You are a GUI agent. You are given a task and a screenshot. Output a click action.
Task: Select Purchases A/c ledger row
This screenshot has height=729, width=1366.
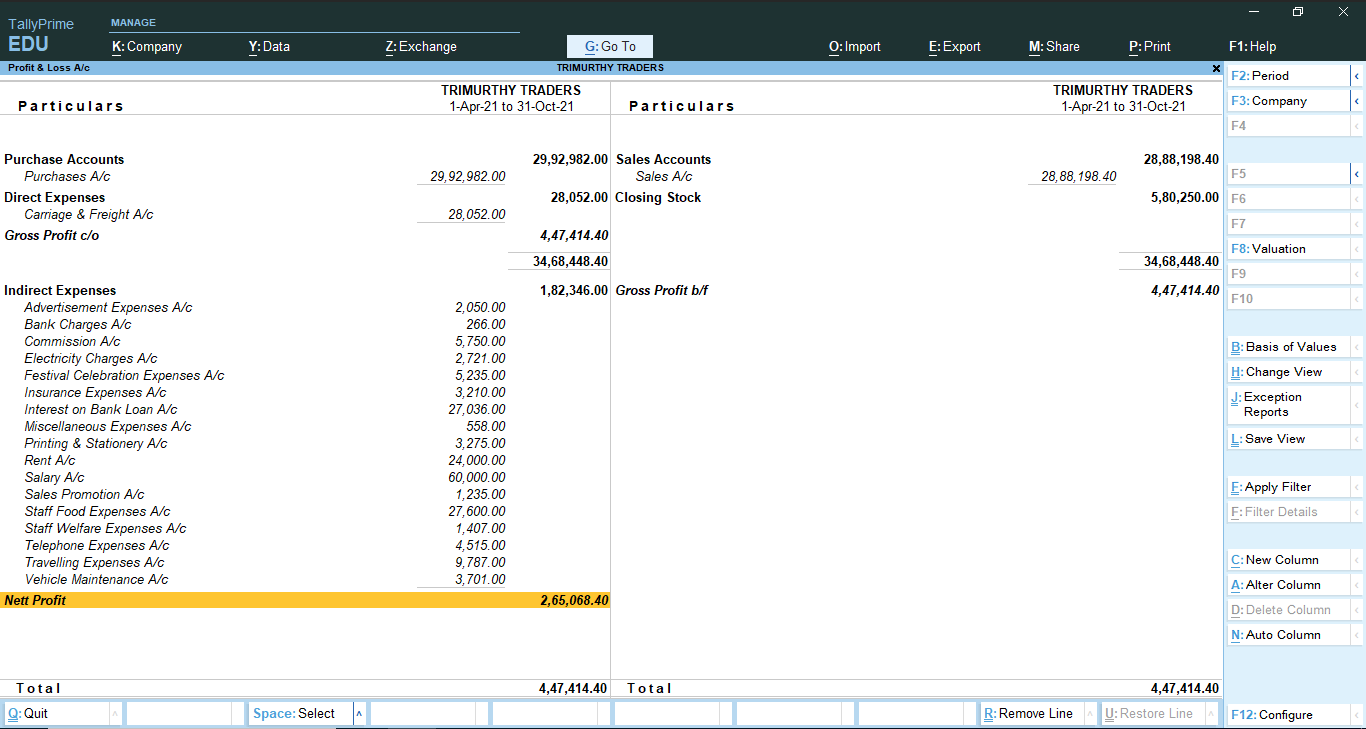coord(305,176)
